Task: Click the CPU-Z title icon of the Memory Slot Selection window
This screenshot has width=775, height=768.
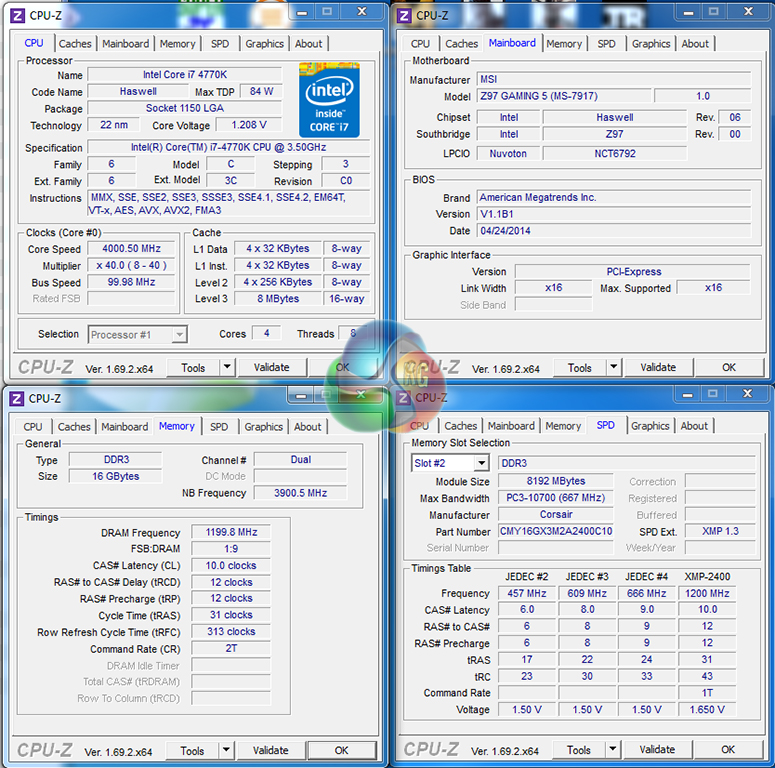Action: click(404, 397)
